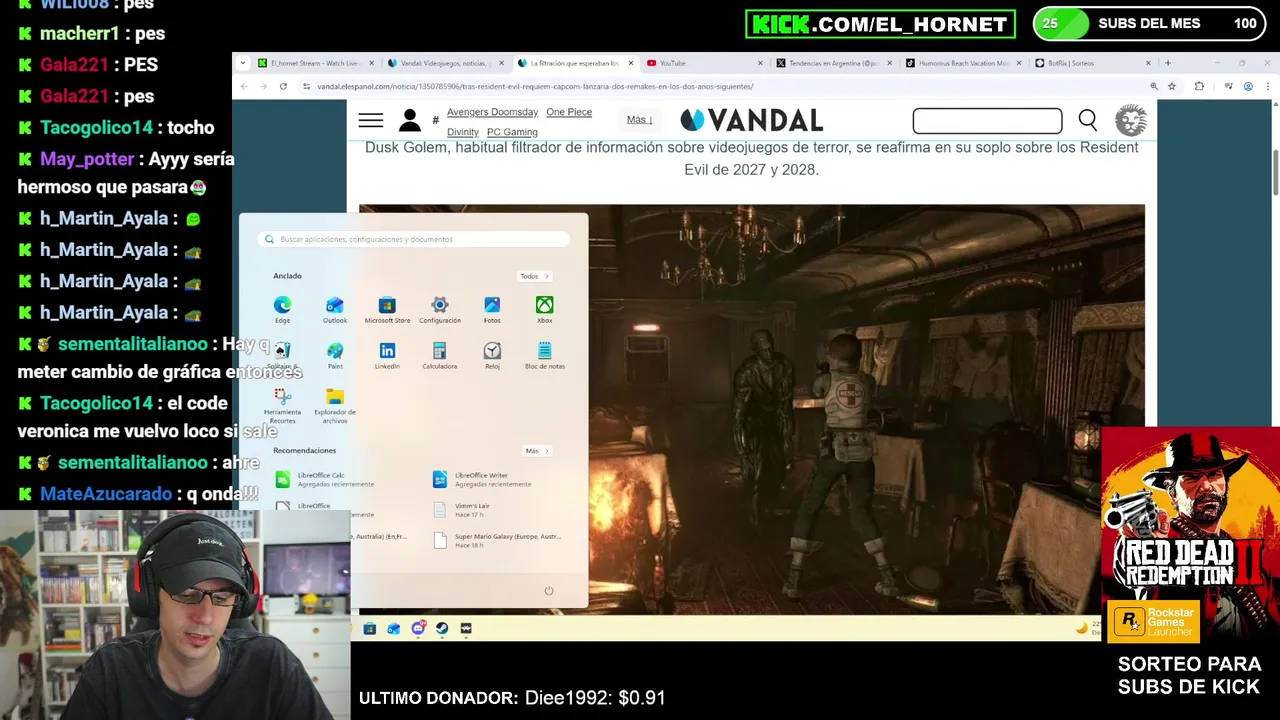Bookmark this page with the star icon

pos(1174,86)
